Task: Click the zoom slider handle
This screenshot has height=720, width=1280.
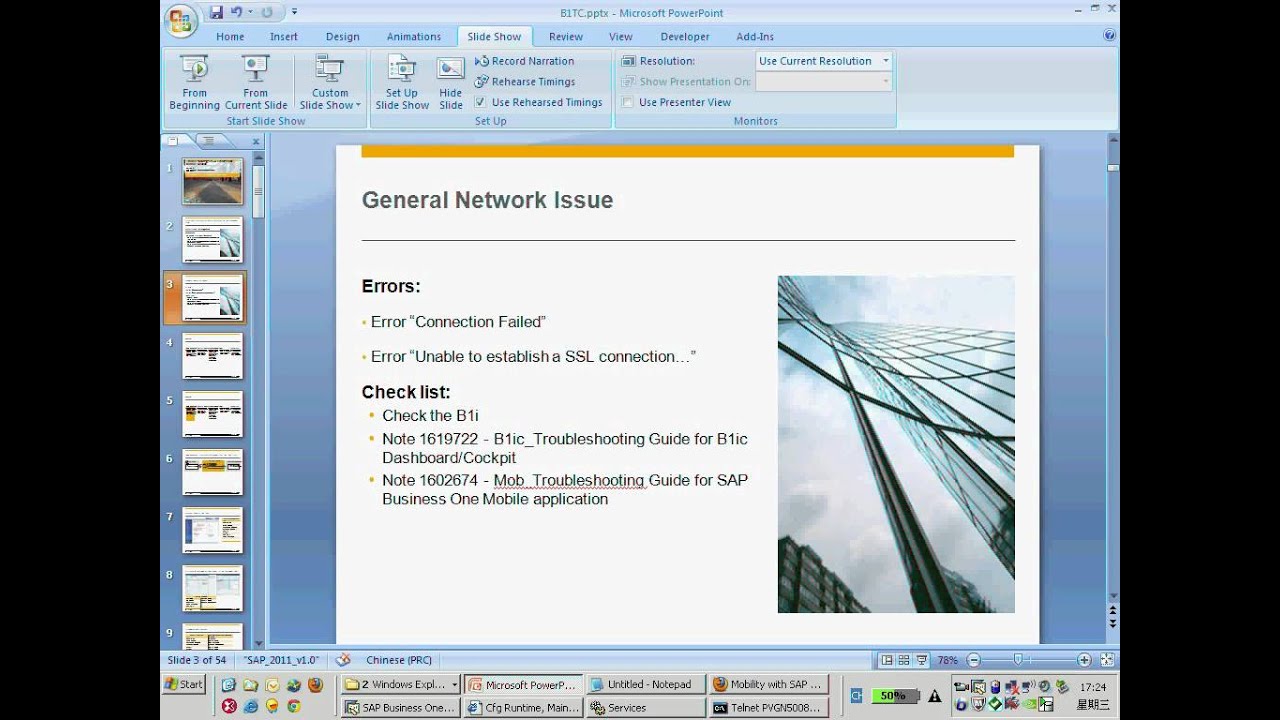Action: tap(1018, 660)
